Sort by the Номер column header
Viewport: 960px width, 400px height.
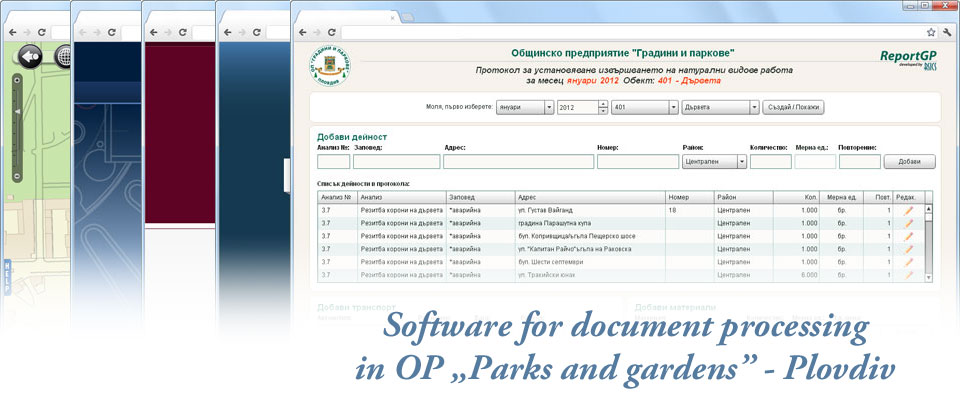click(689, 197)
